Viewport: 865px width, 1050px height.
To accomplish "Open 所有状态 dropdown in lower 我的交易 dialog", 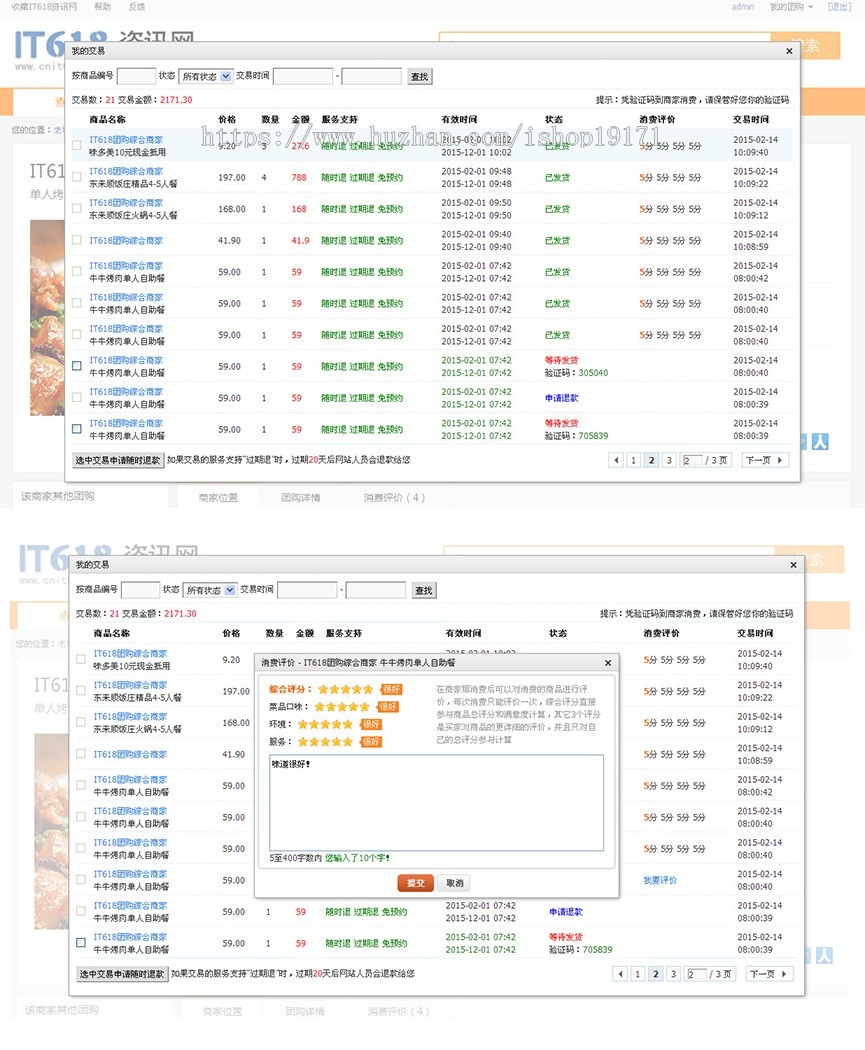I will click(210, 590).
